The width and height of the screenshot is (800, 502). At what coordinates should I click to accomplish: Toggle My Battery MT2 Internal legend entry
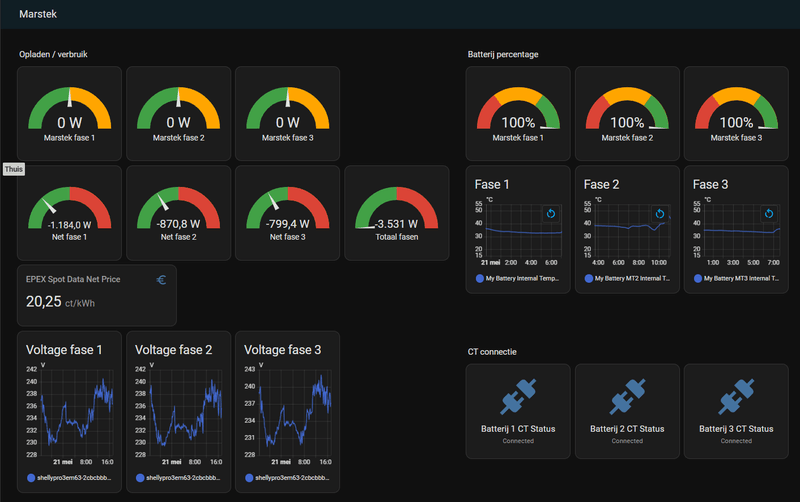coord(627,279)
